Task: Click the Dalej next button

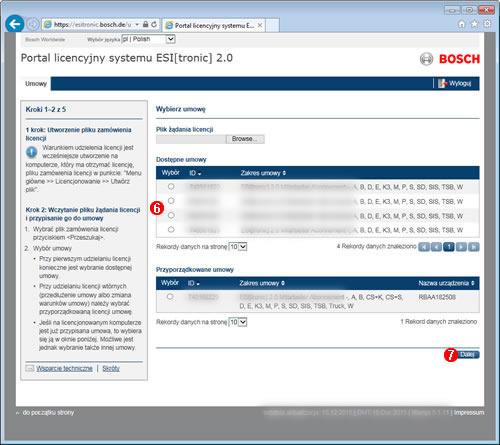Action: coord(467,354)
